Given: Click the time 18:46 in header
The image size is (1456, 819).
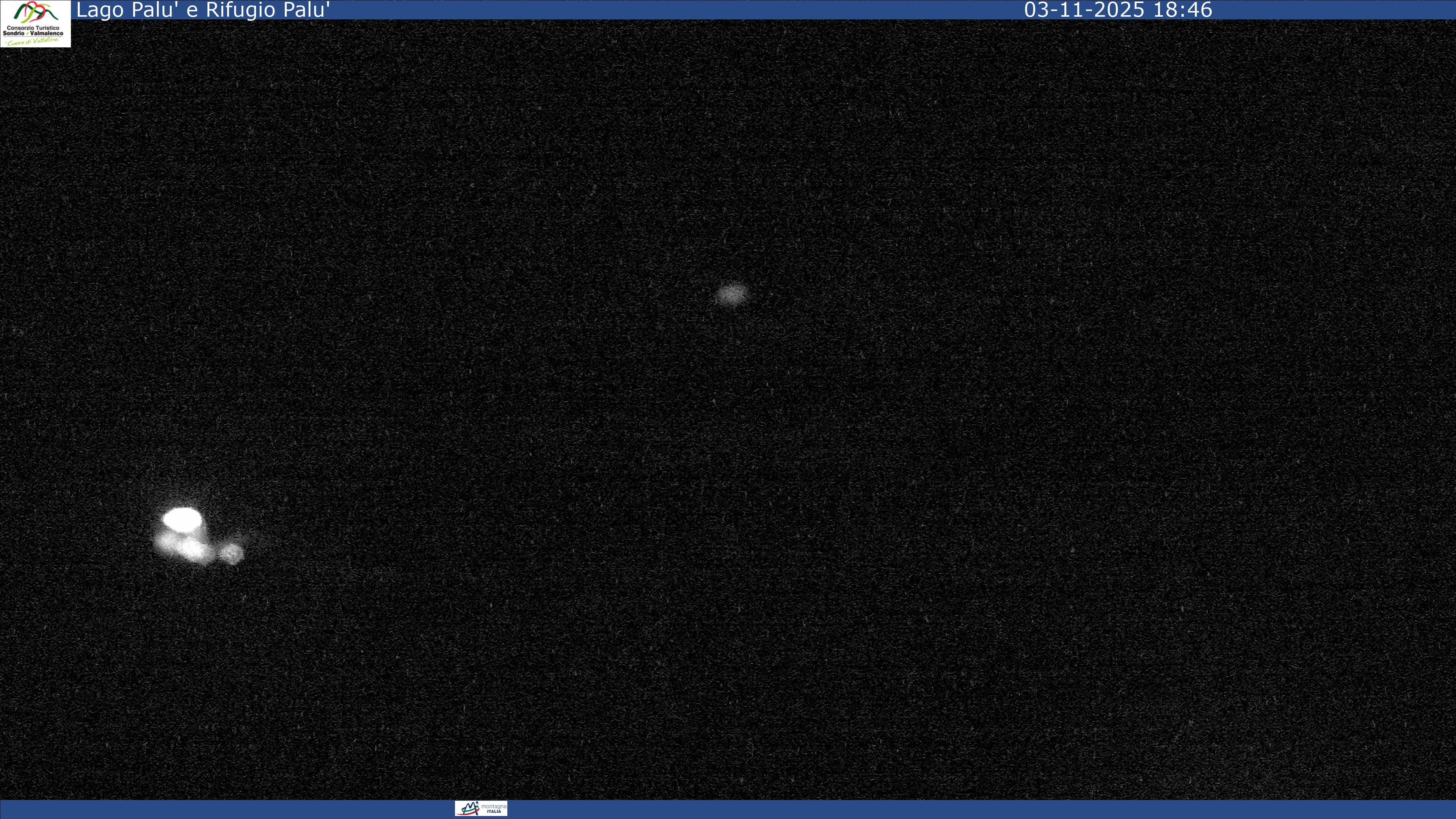Looking at the screenshot, I should click(x=1183, y=9).
